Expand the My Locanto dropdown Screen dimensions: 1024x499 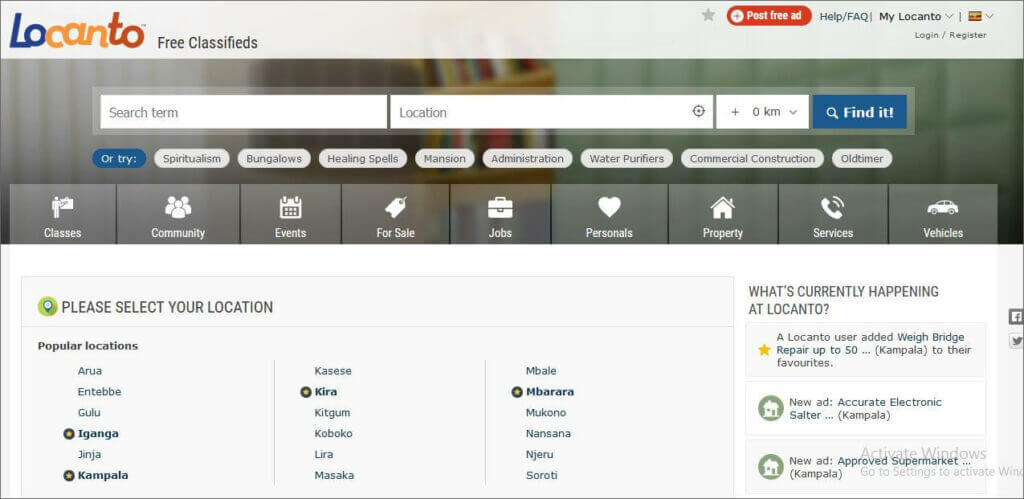916,16
